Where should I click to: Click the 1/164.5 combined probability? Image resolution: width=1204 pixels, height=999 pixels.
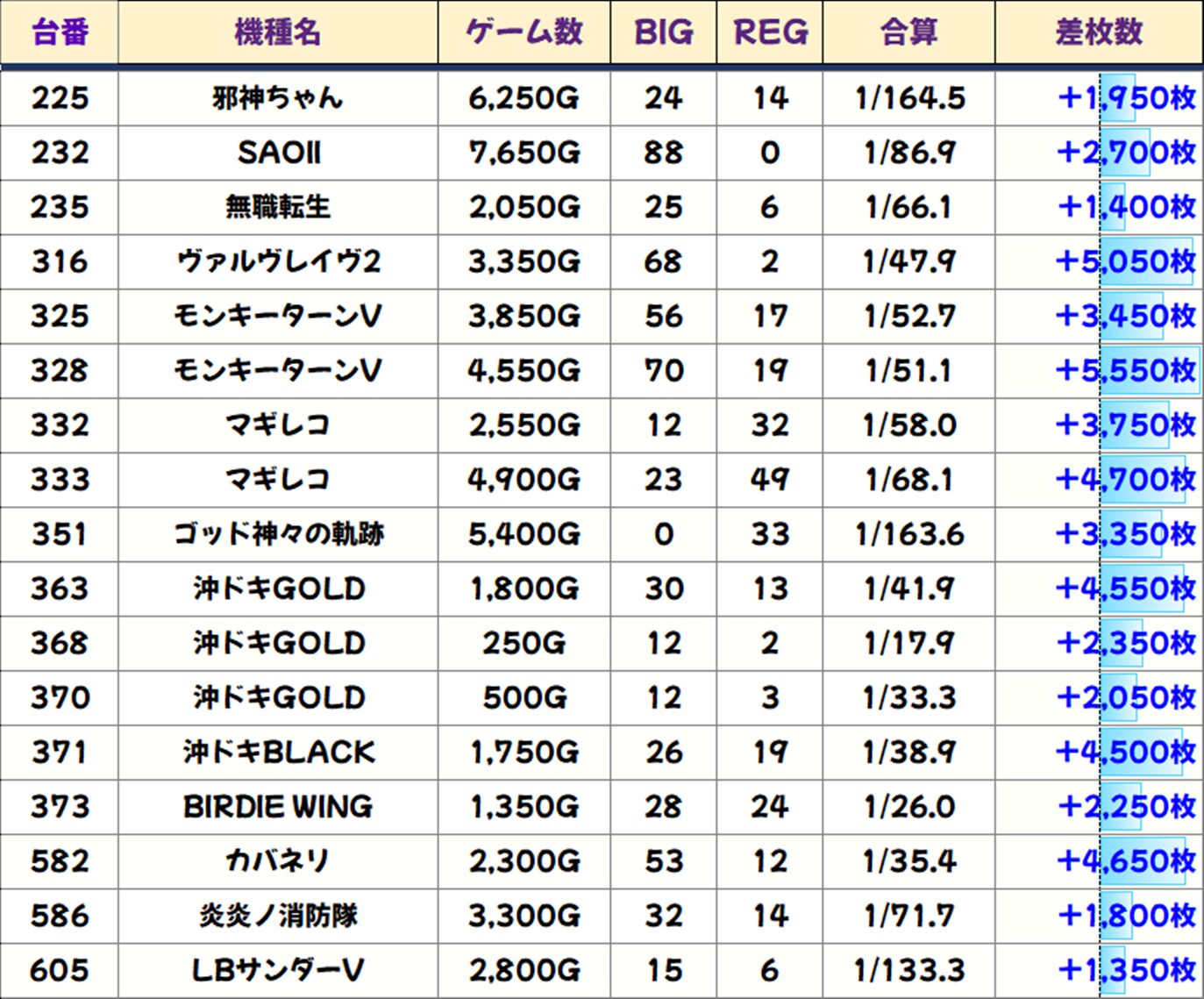point(909,98)
